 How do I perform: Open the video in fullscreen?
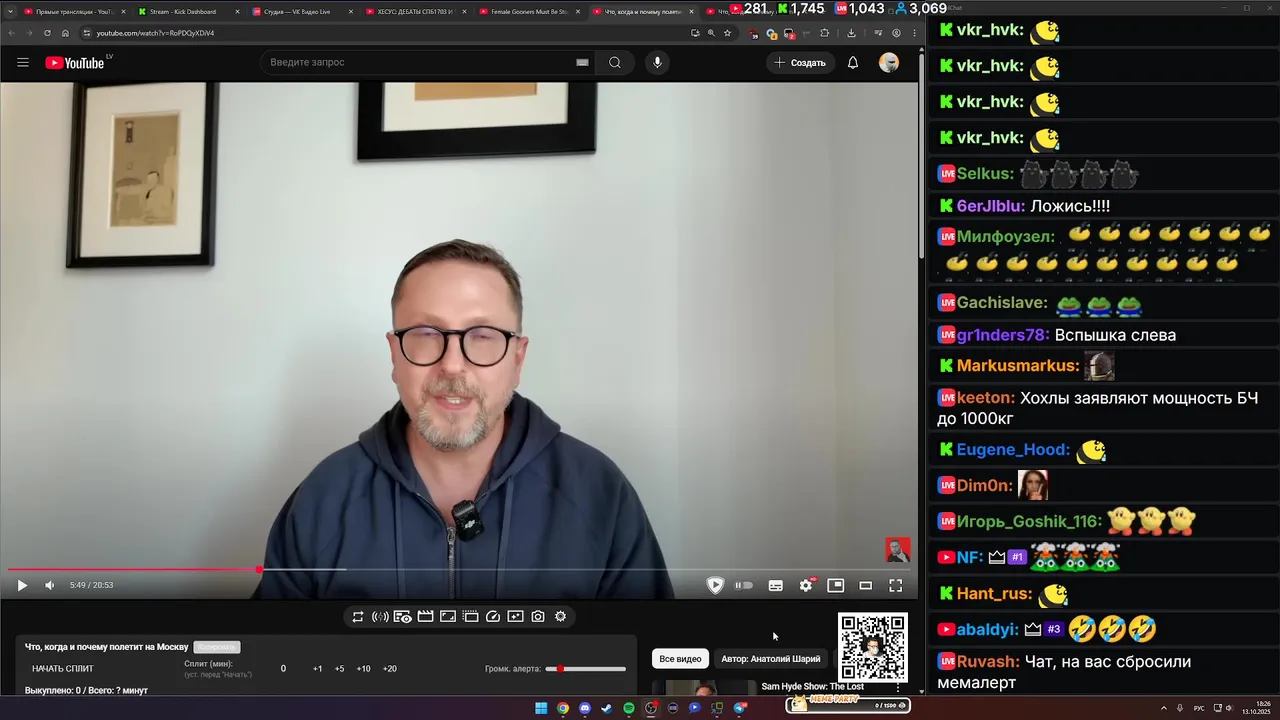coord(896,585)
